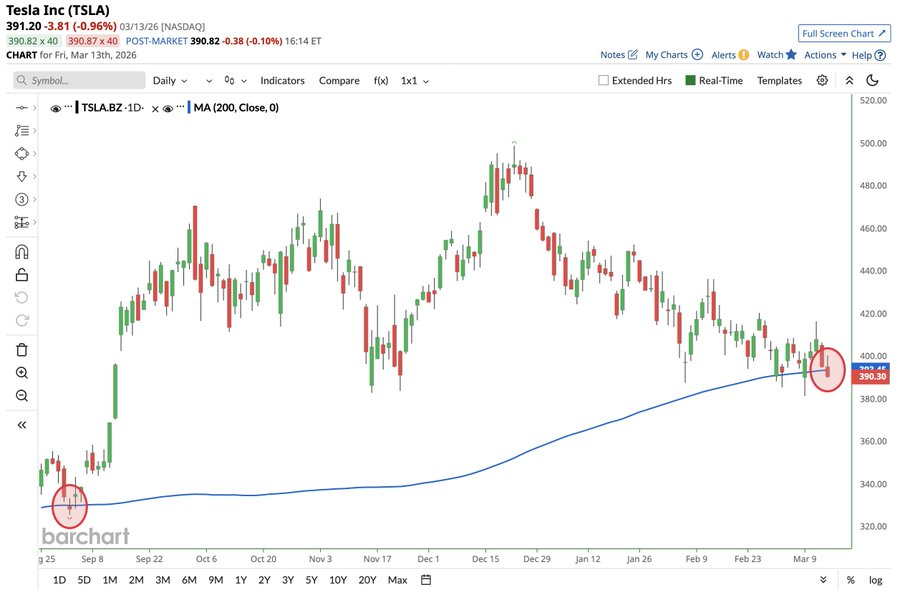Open the Indicators menu
Image resolution: width=900 pixels, height=595 pixels.
pyautogui.click(x=282, y=80)
